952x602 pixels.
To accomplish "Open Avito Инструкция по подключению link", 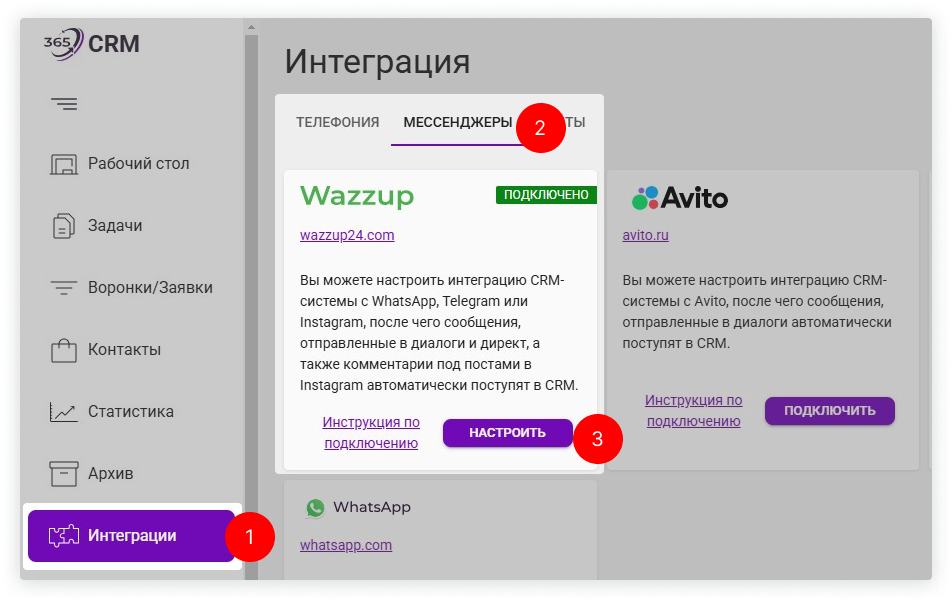I will pos(693,410).
